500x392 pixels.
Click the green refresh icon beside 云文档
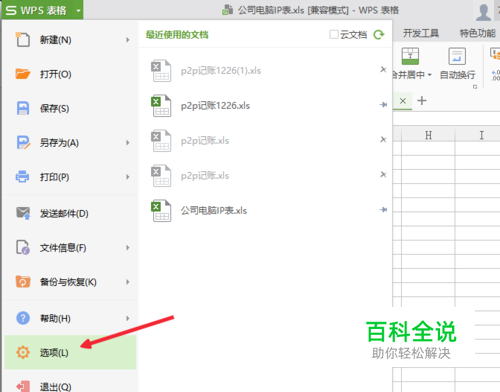(x=379, y=35)
